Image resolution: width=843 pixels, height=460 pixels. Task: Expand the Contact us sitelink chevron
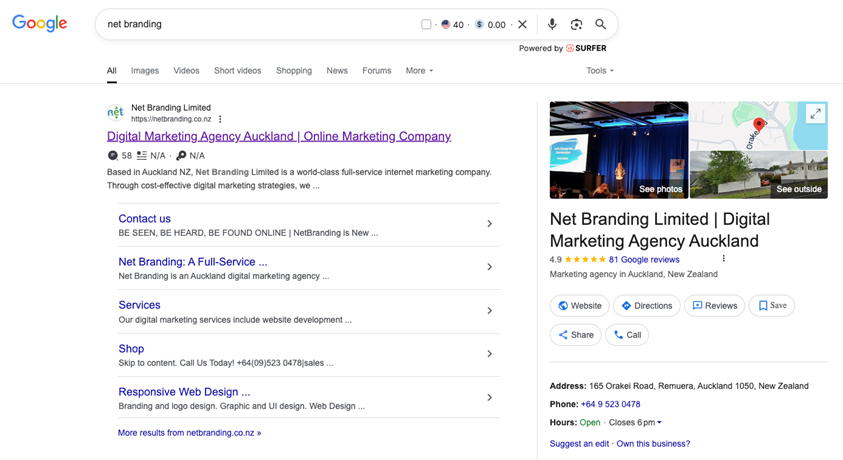489,224
